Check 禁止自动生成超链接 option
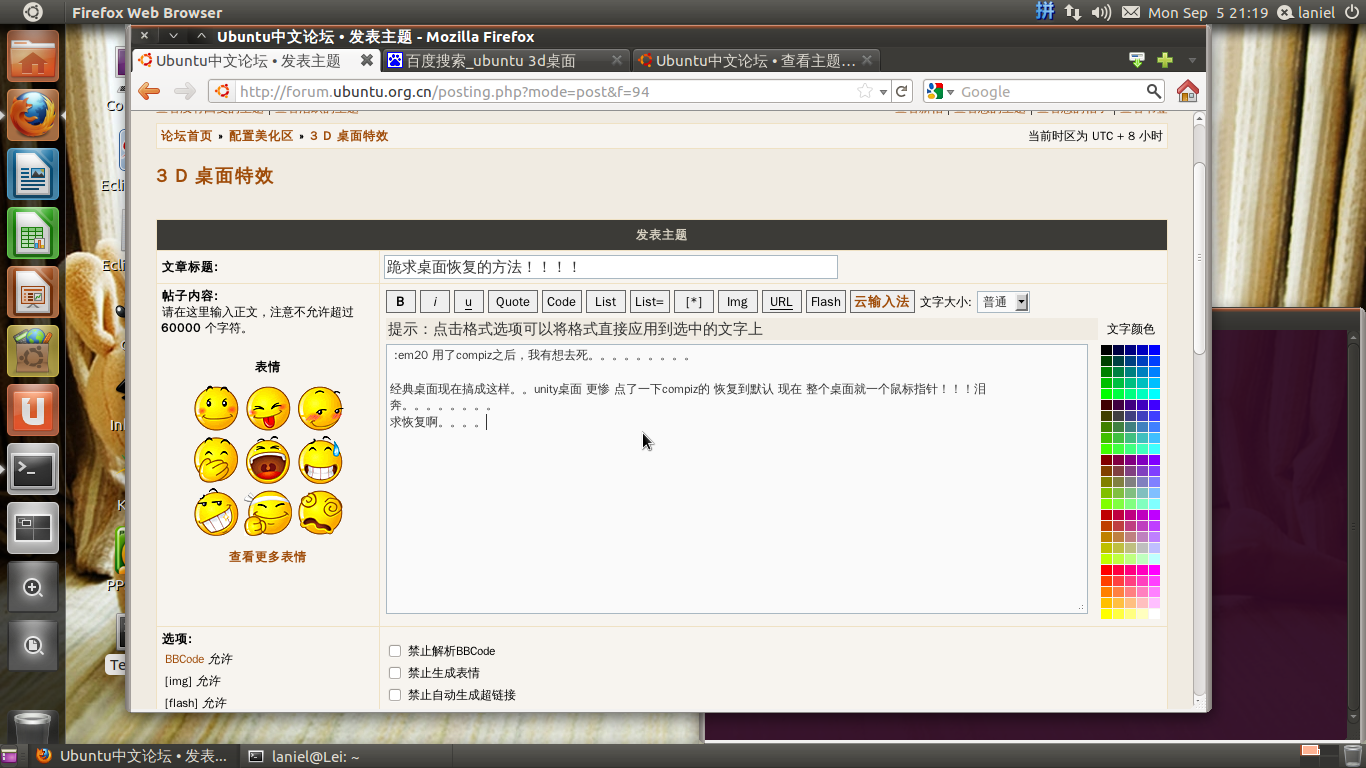This screenshot has height=768, width=1366. click(395, 695)
